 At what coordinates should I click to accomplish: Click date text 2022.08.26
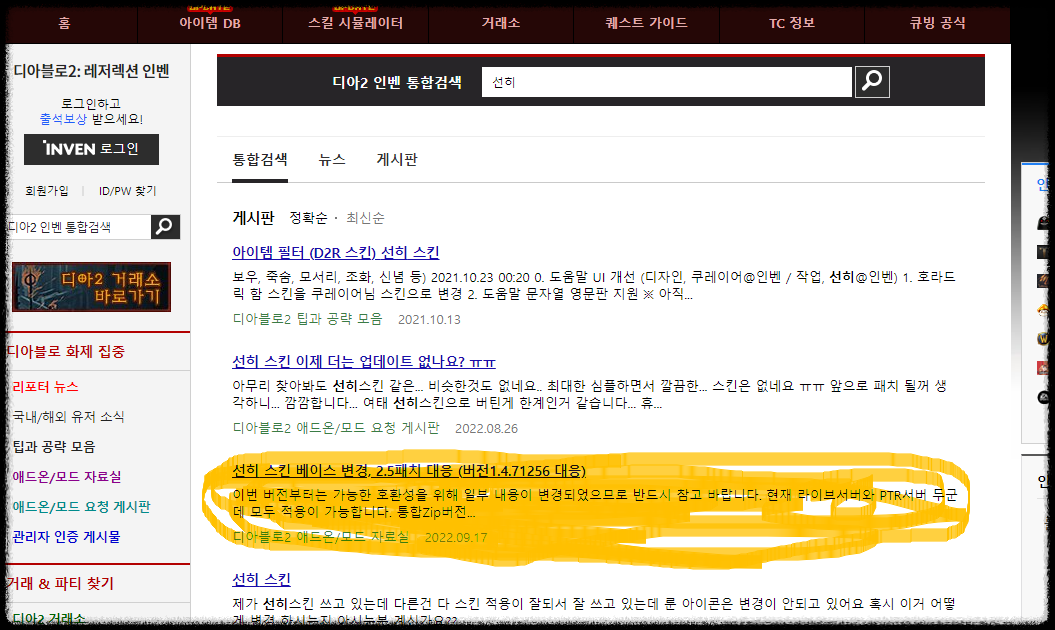(486, 429)
